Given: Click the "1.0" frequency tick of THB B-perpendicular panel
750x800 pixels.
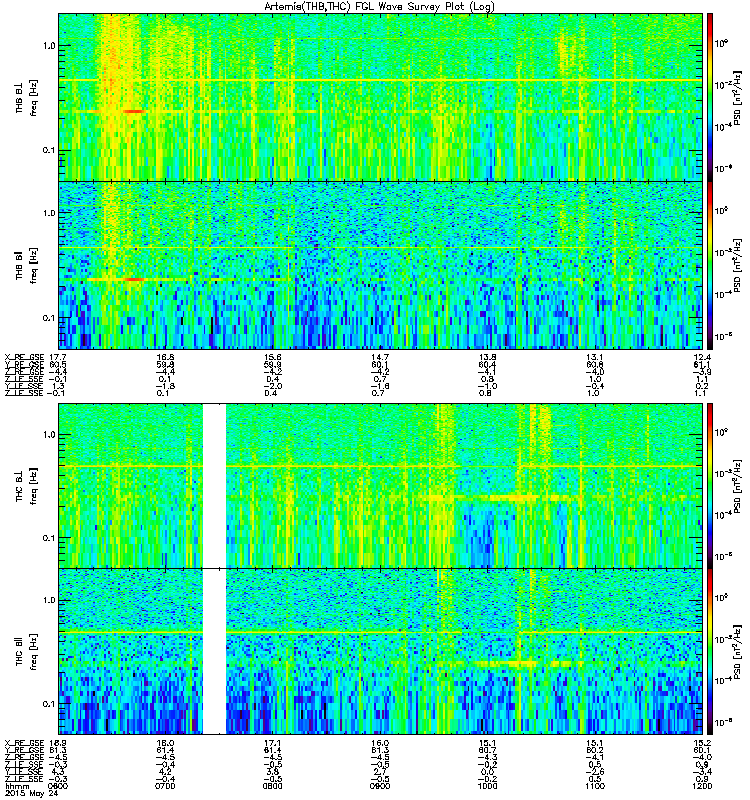Looking at the screenshot, I should [x=49, y=46].
